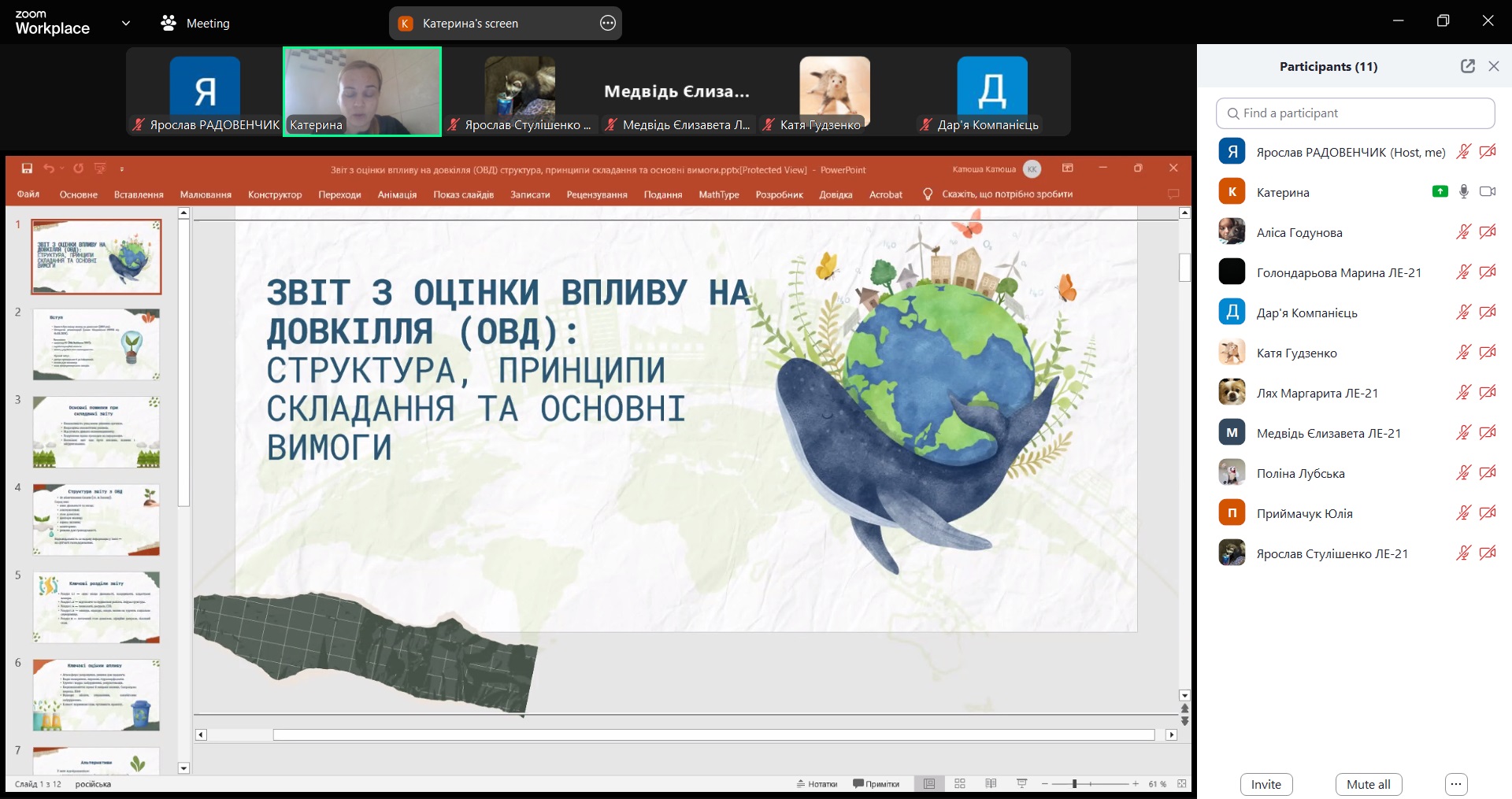Open the Конструктор ribbon tab
The image size is (1512, 799).
pos(275,194)
